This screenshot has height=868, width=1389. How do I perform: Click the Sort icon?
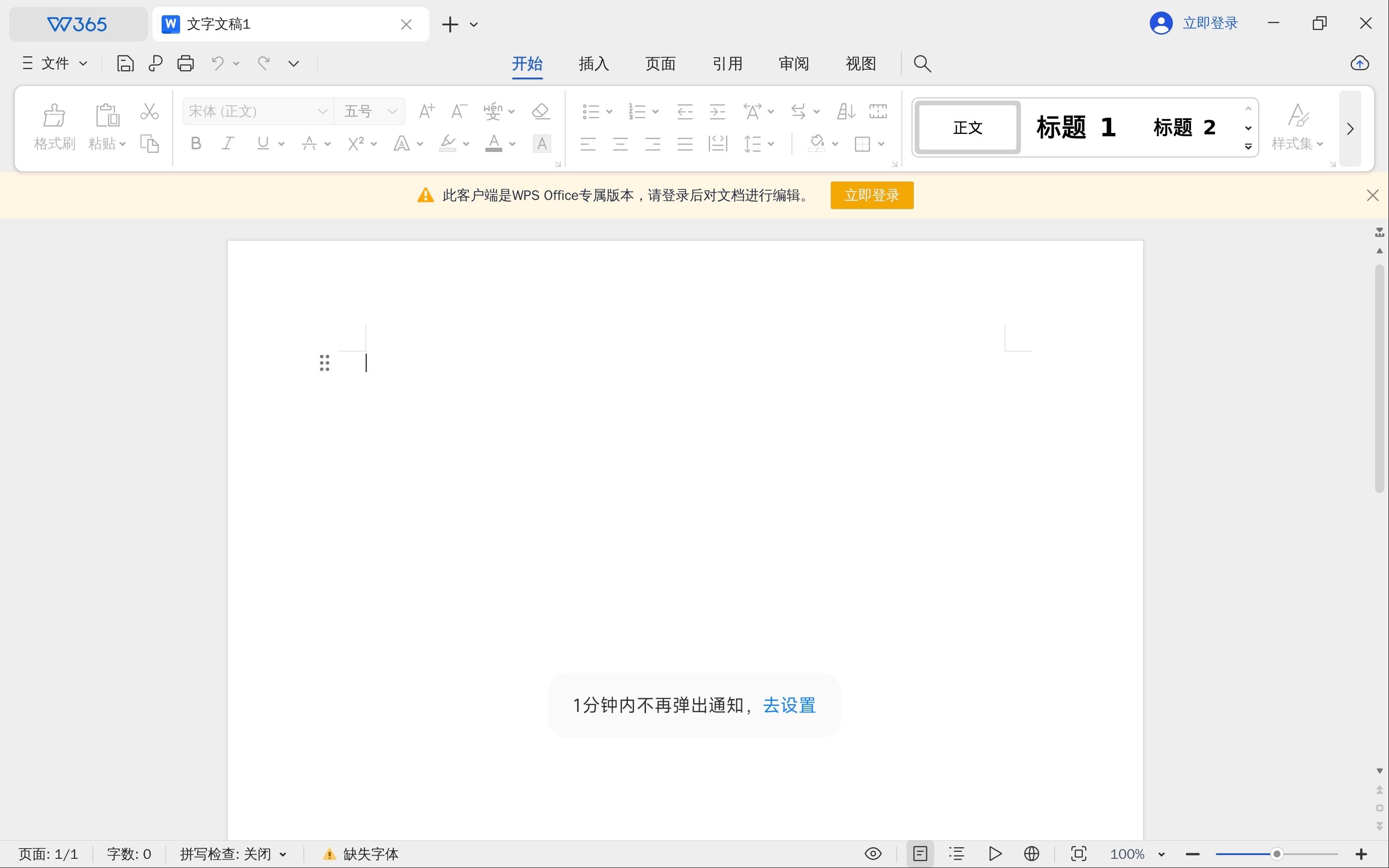click(x=846, y=111)
